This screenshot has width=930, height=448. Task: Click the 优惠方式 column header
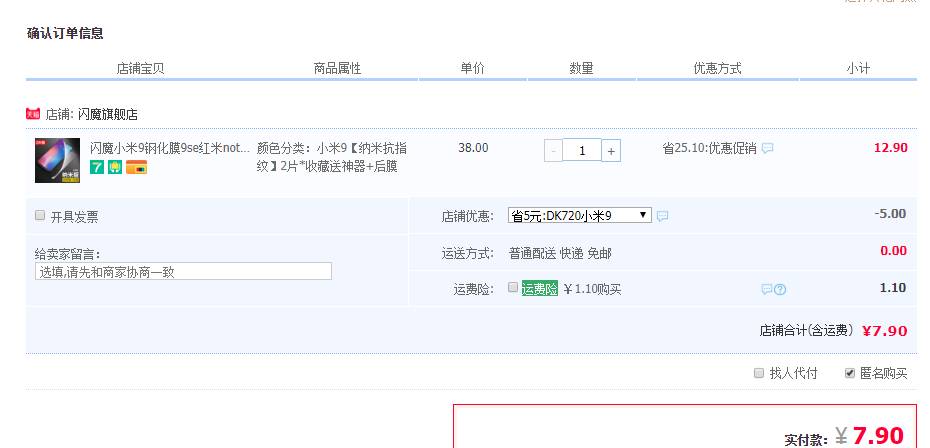pyautogui.click(x=718, y=68)
